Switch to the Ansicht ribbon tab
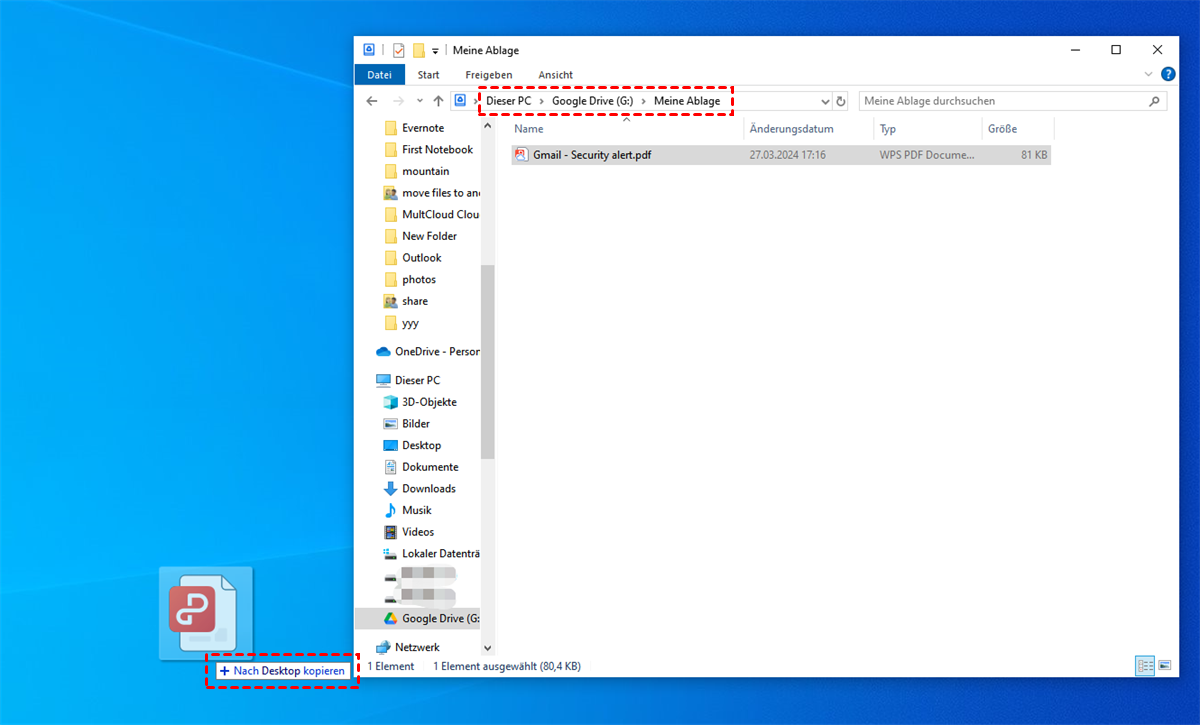Viewport: 1200px width, 725px height. pos(555,75)
